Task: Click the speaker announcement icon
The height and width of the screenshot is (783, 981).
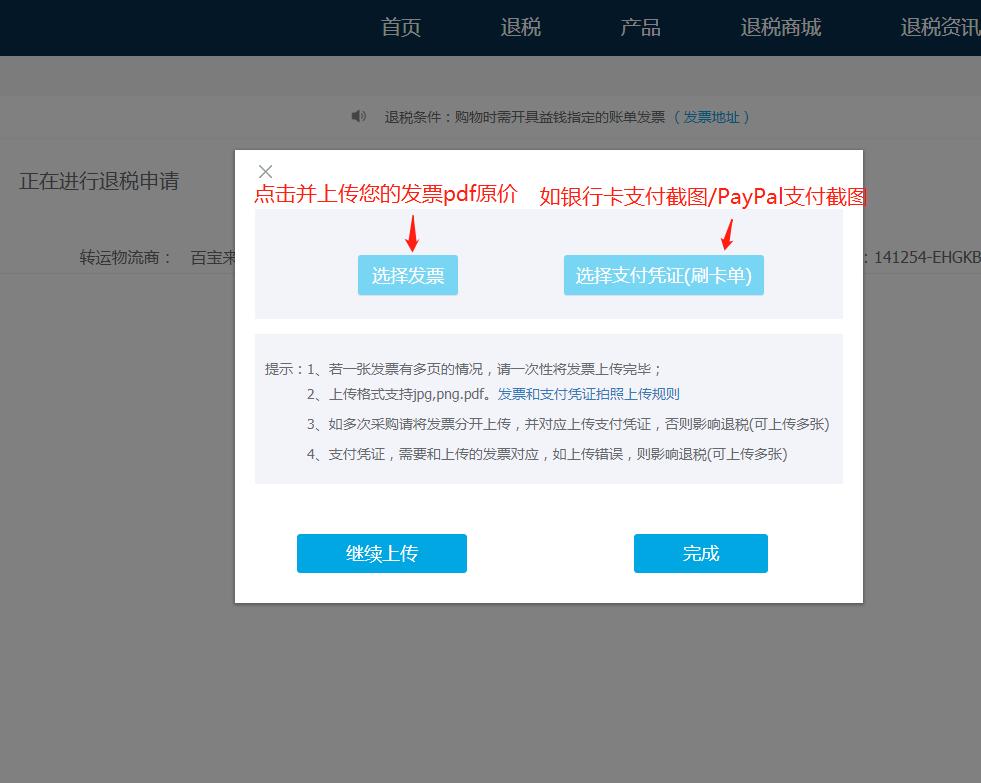Action: (359, 116)
